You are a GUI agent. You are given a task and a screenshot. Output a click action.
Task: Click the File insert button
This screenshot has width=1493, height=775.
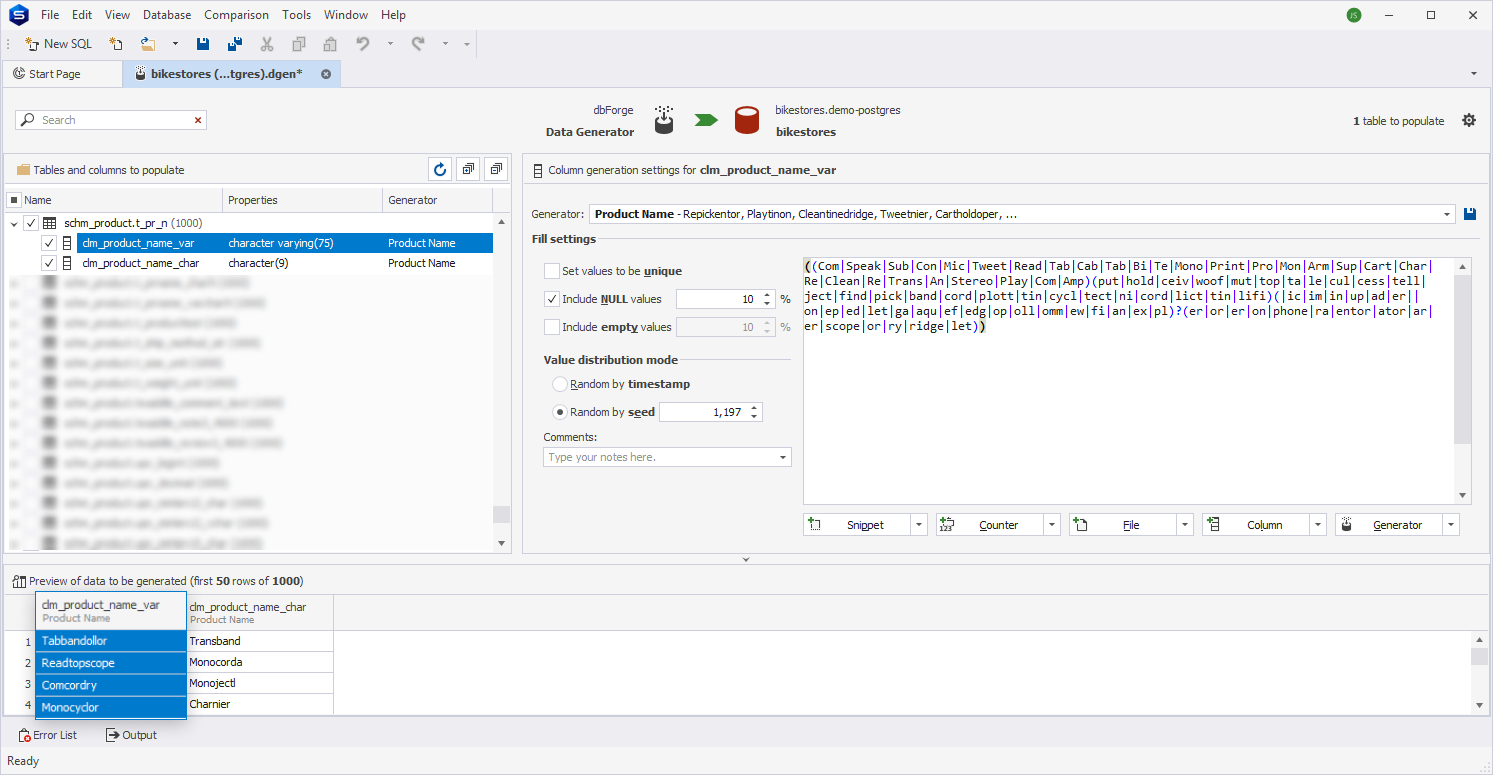click(1123, 525)
